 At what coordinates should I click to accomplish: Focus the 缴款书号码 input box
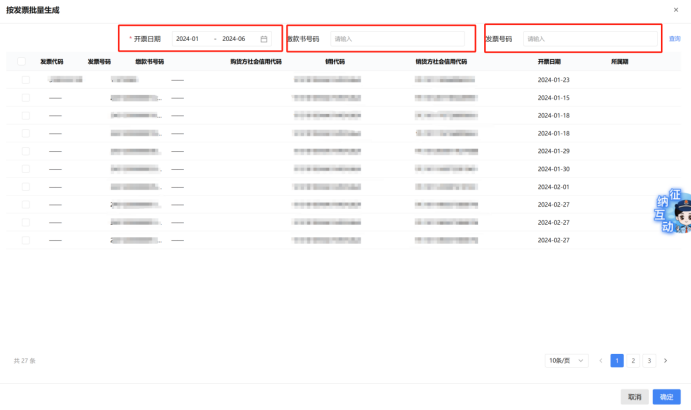click(397, 39)
